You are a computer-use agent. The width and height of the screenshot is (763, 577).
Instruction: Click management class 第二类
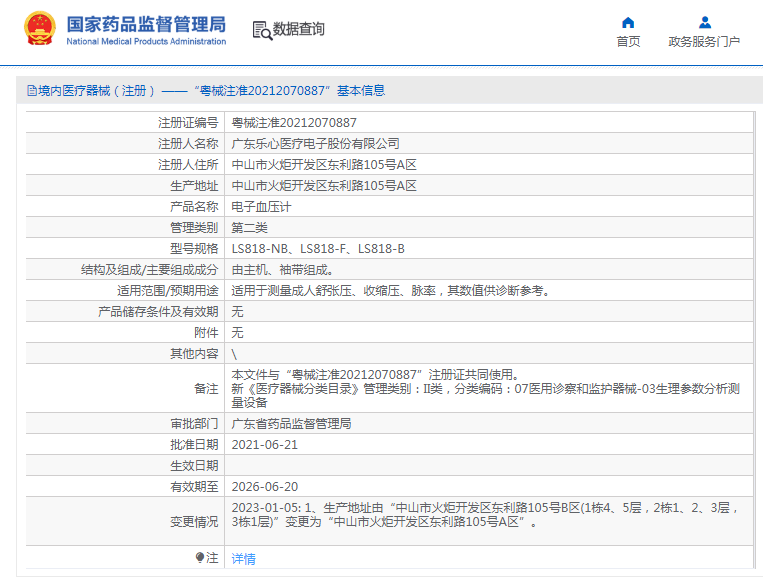[249, 228]
